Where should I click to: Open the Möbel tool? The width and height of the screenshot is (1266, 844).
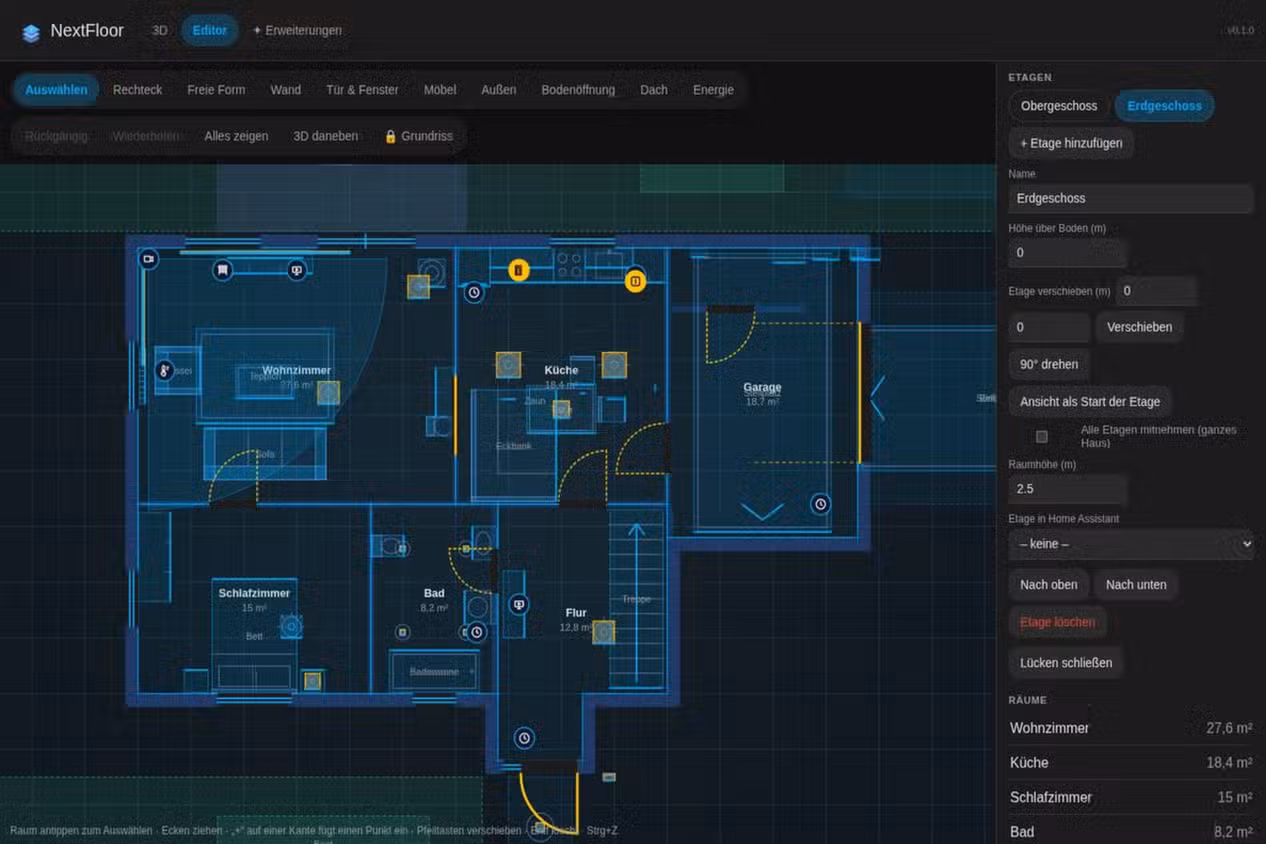(x=440, y=90)
